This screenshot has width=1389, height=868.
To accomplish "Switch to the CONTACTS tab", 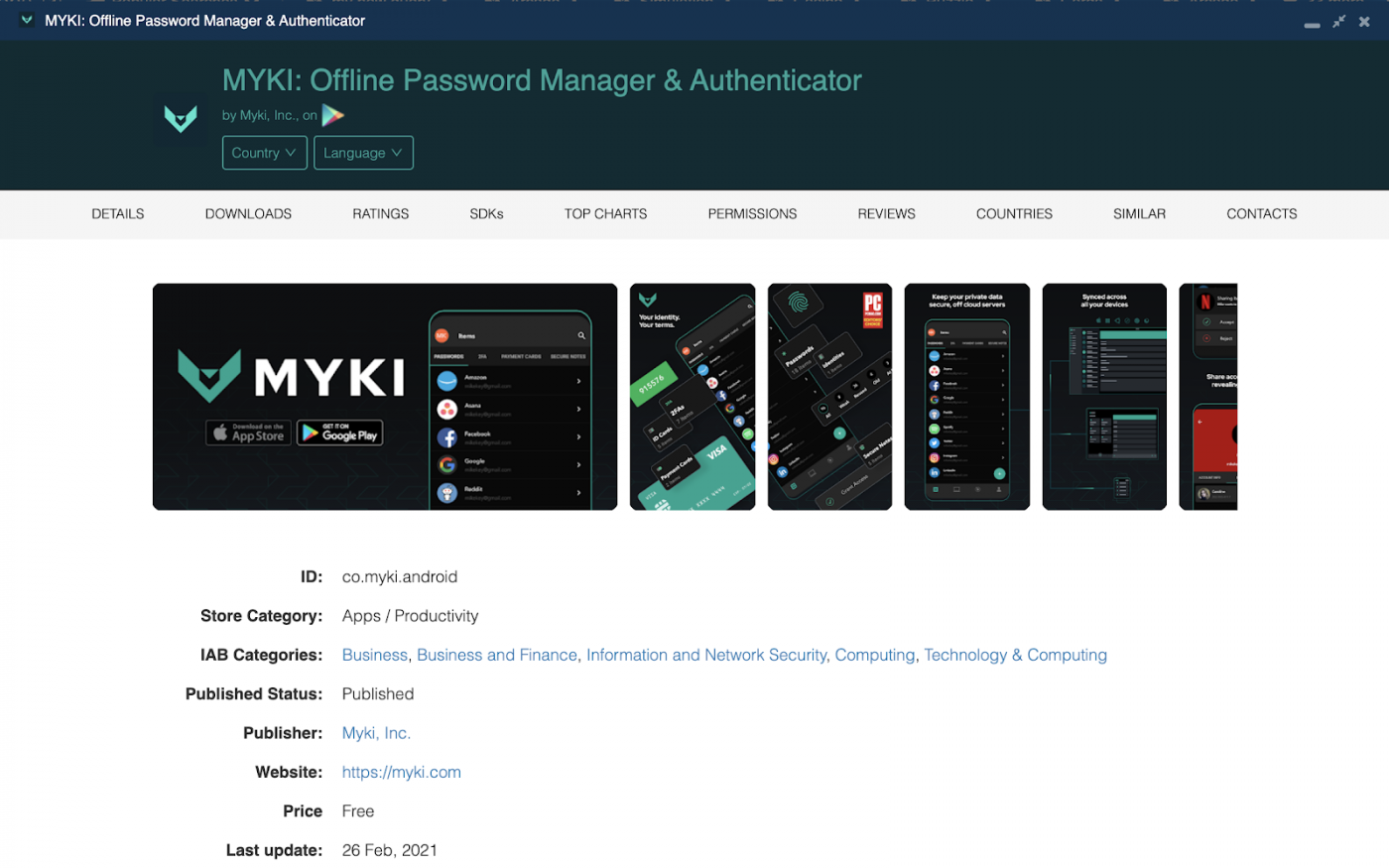I will tap(1261, 213).
